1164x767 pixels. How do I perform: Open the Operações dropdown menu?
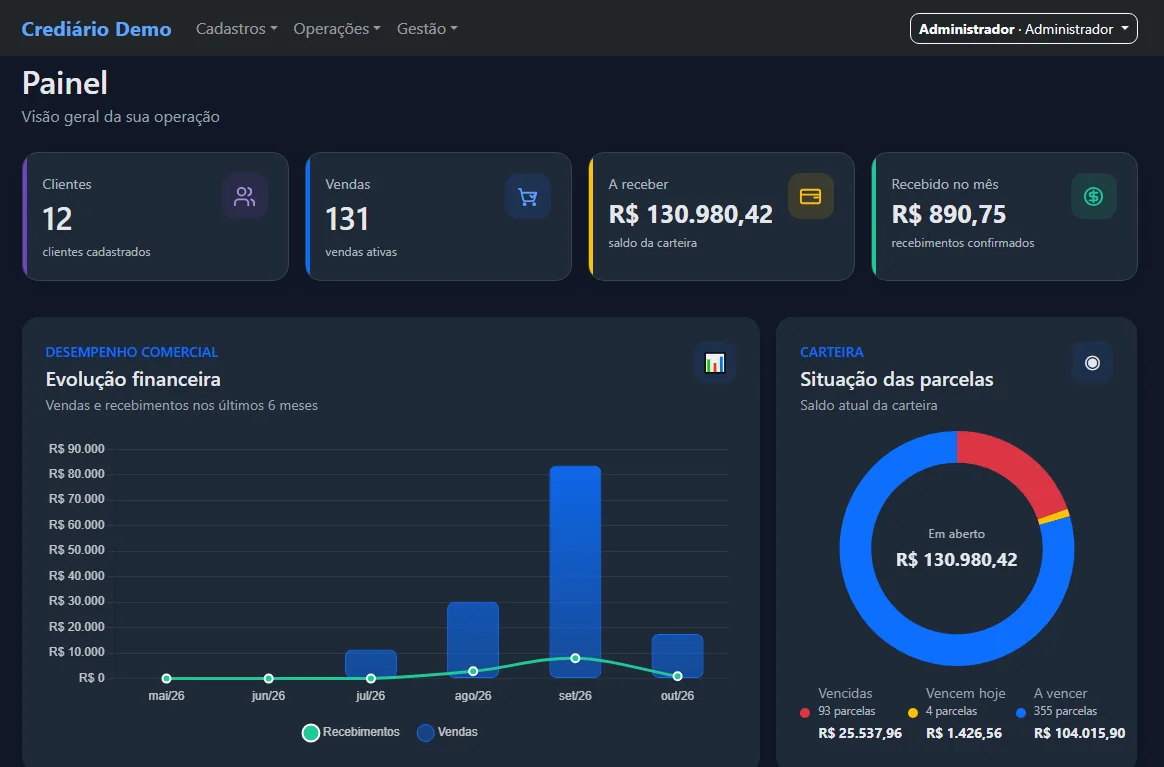337,28
